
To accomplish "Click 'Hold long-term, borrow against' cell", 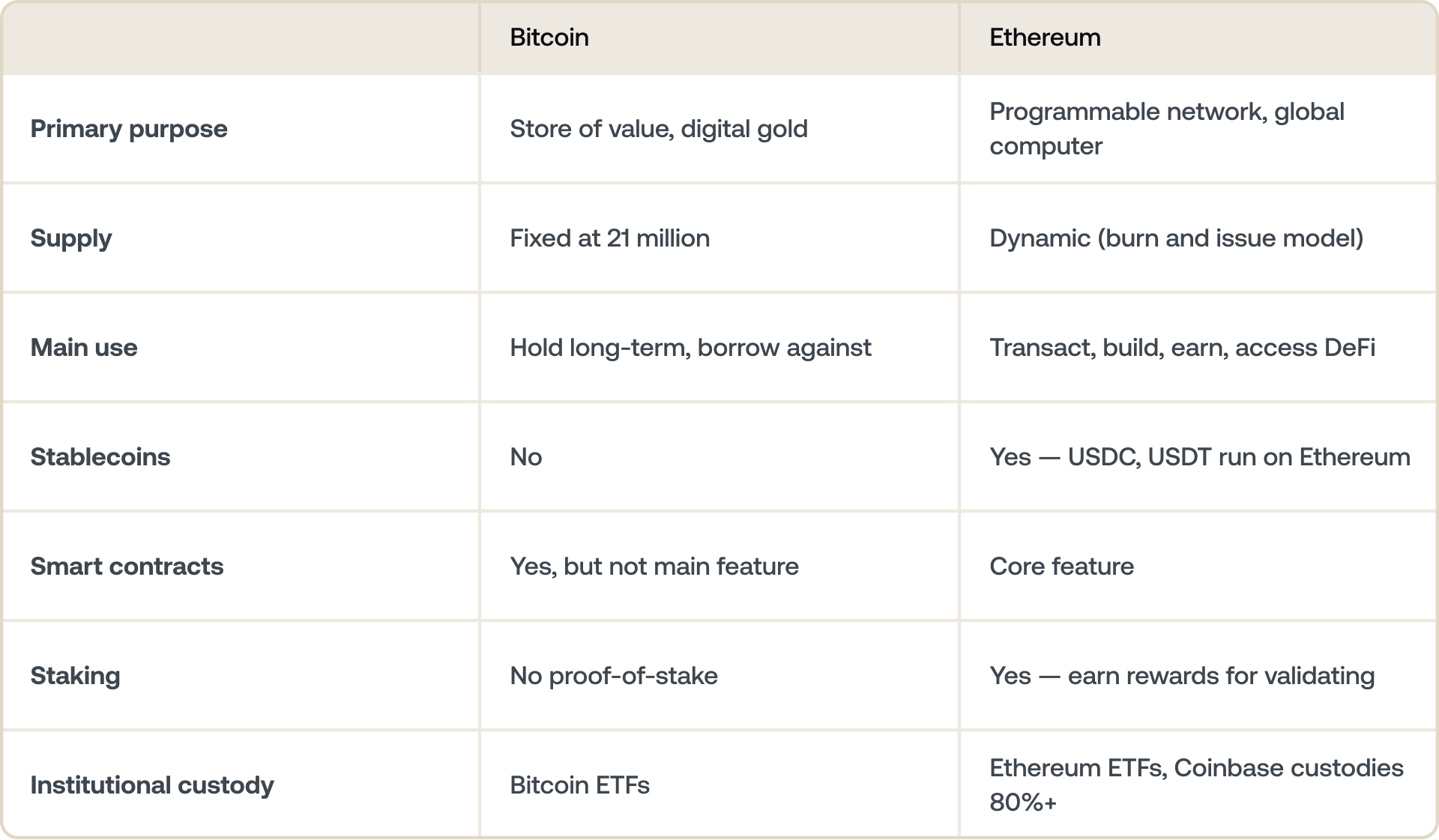I will point(690,348).
